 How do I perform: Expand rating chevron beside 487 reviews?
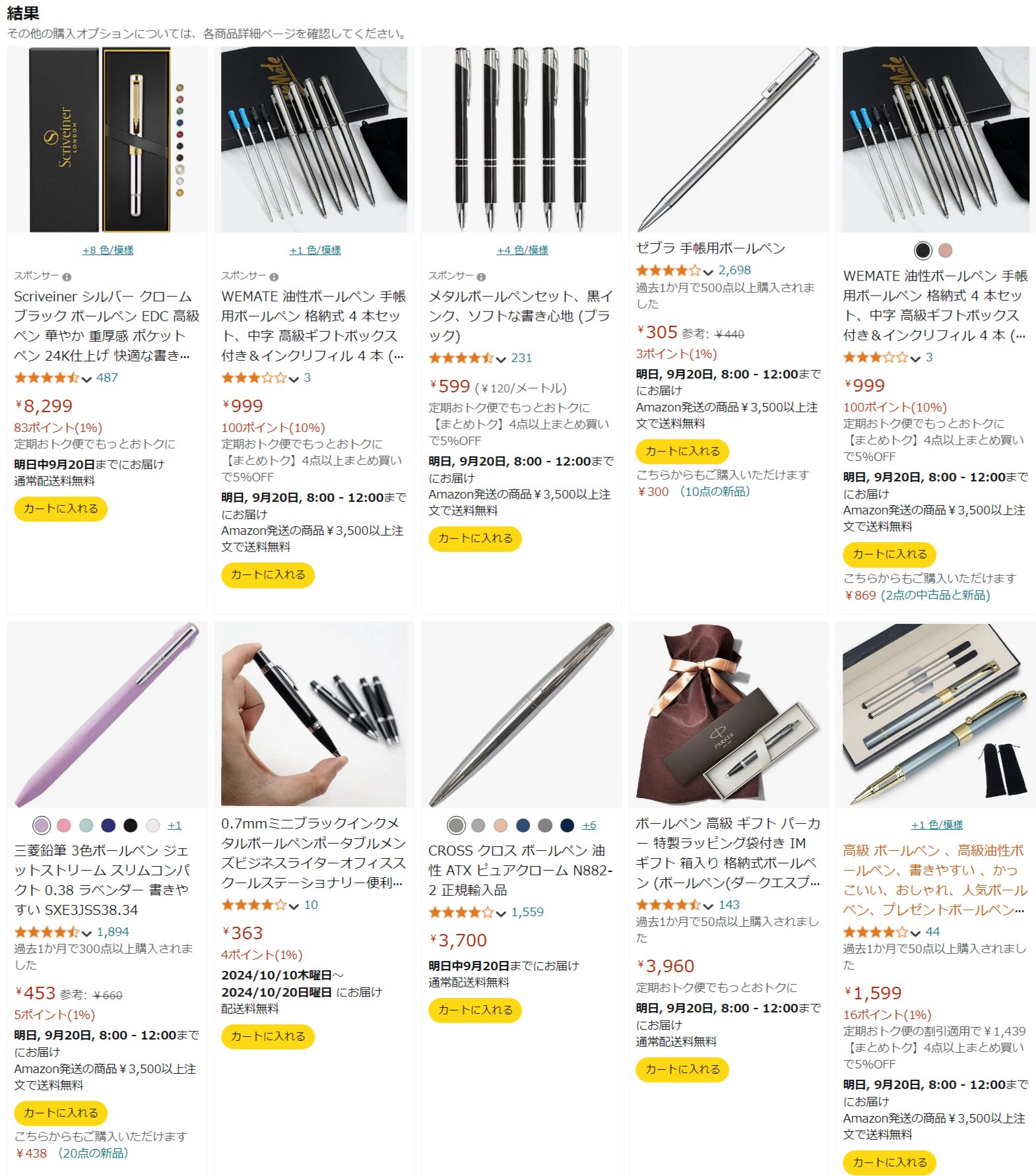pos(86,379)
